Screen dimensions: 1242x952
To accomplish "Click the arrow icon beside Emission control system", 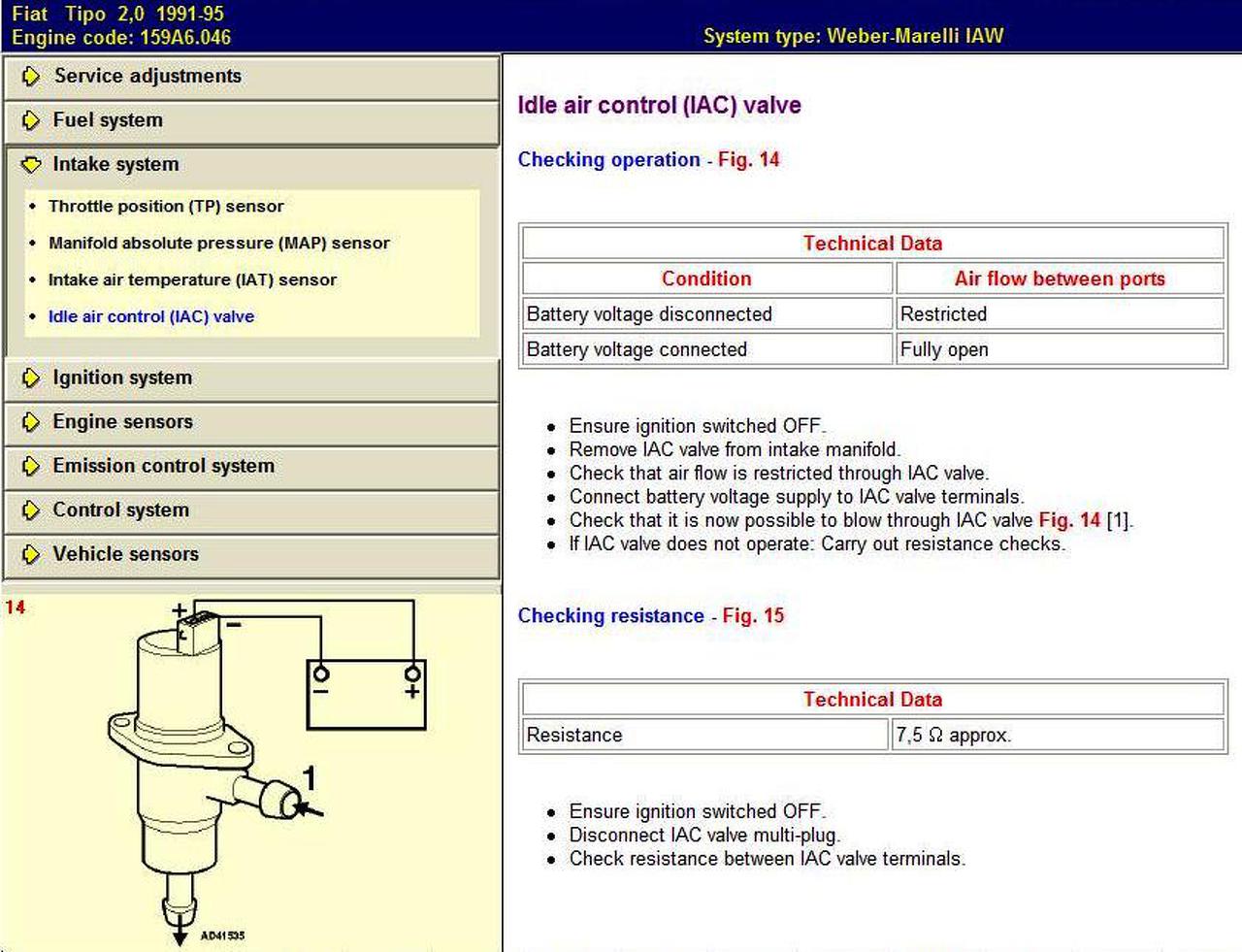I will 31,466.
